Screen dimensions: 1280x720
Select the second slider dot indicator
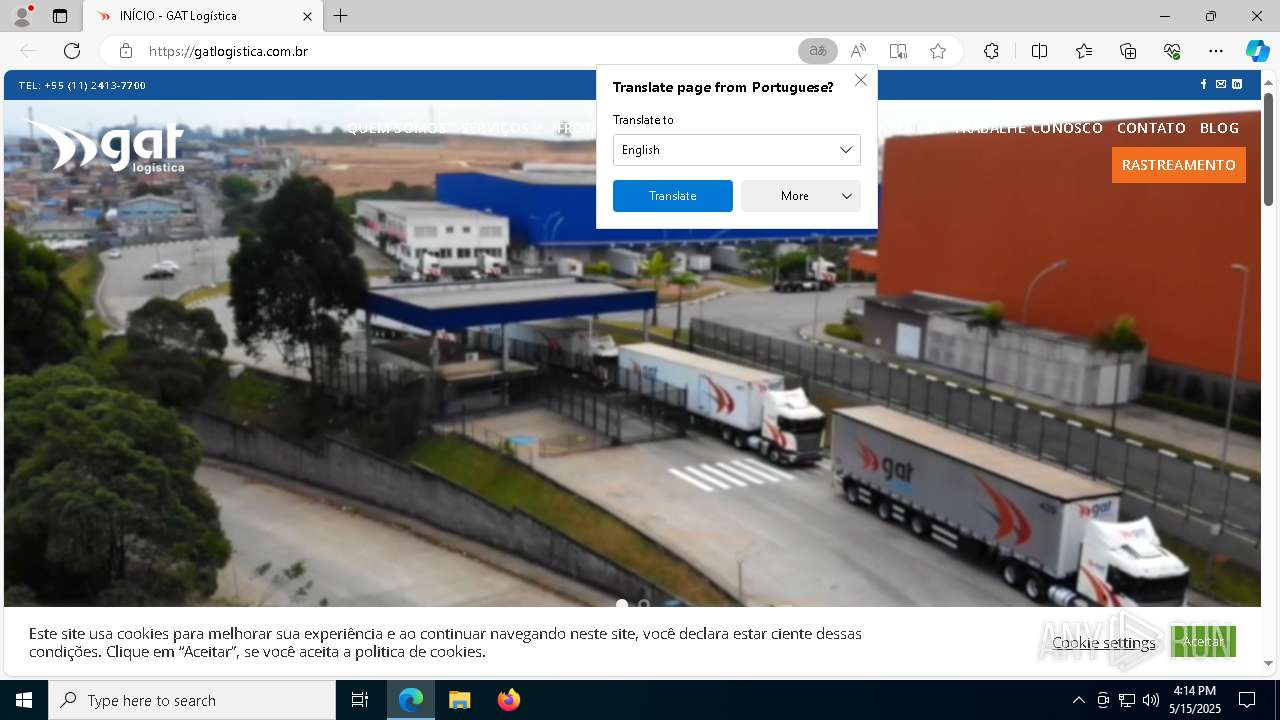644,604
